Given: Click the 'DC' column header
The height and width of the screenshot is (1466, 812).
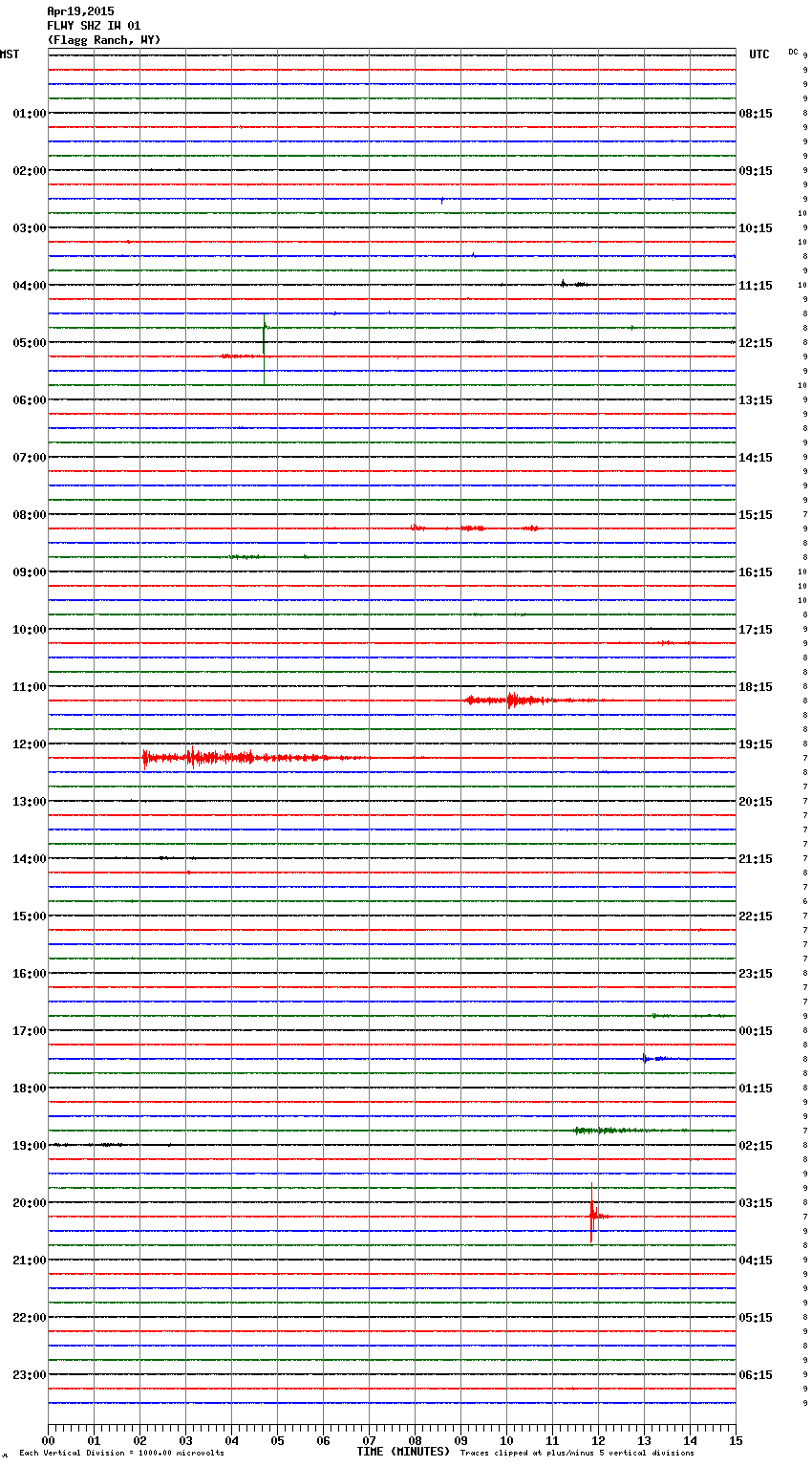Looking at the screenshot, I should pos(793,52).
